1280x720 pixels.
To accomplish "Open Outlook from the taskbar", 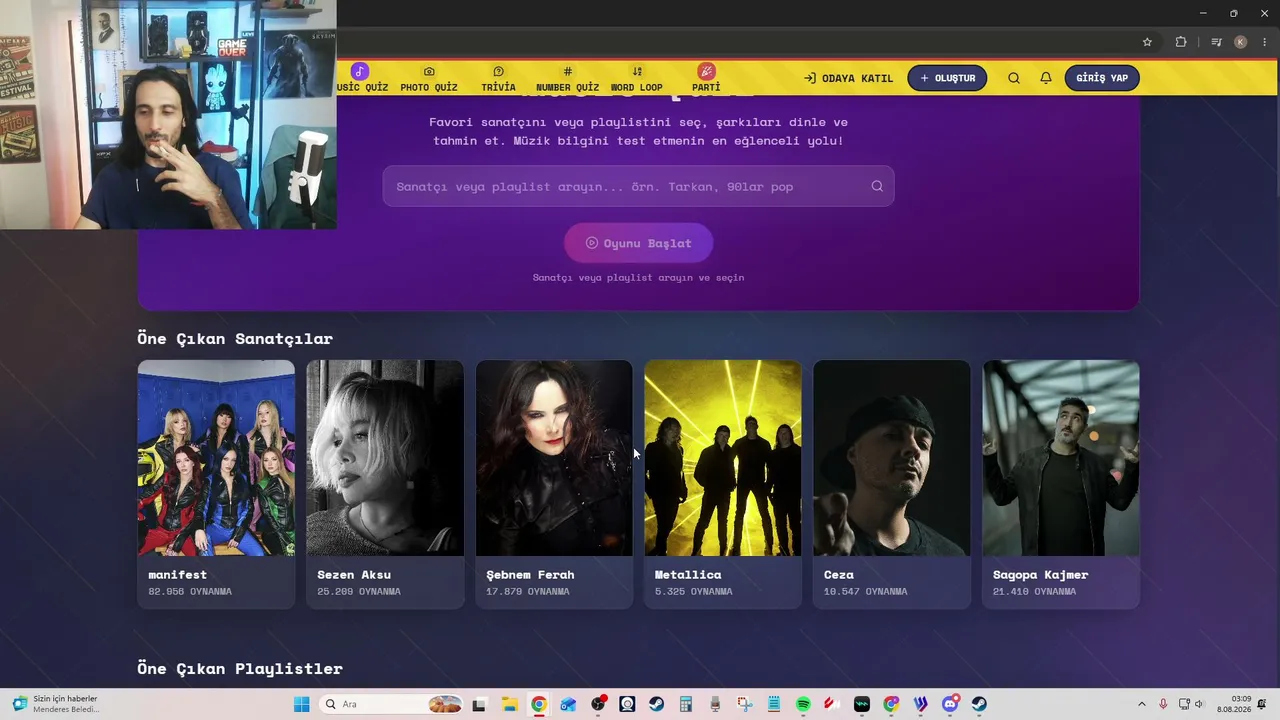I will 568,704.
